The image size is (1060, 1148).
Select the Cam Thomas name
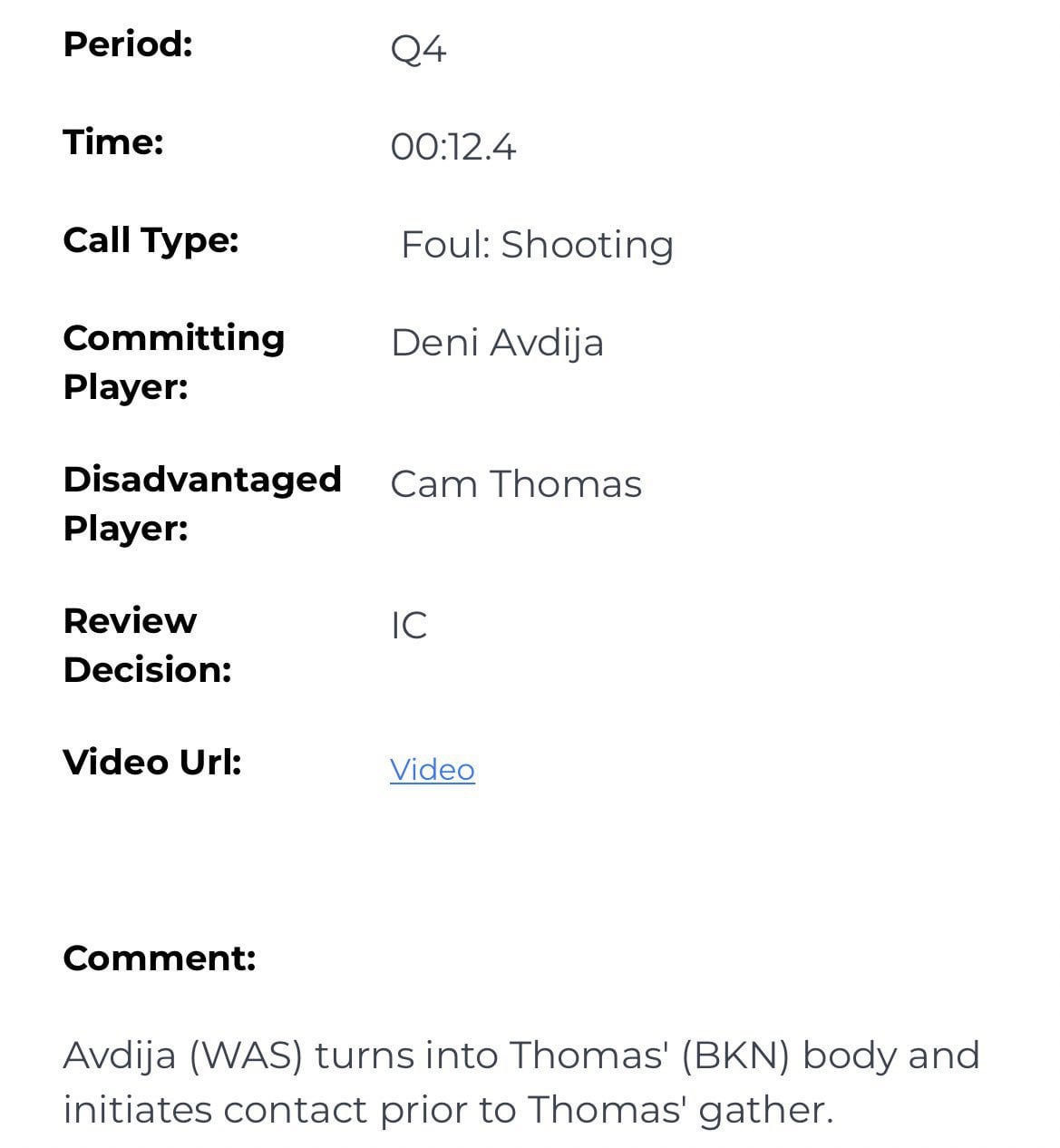pyautogui.click(x=516, y=484)
